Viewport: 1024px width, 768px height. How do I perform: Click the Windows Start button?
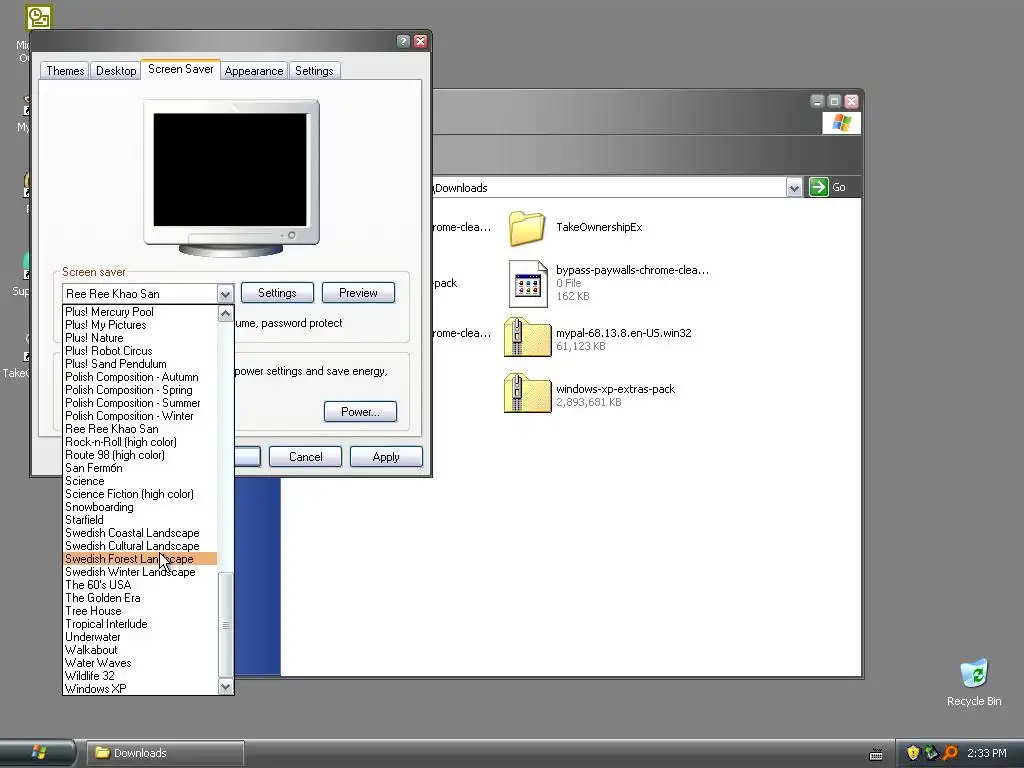point(38,752)
